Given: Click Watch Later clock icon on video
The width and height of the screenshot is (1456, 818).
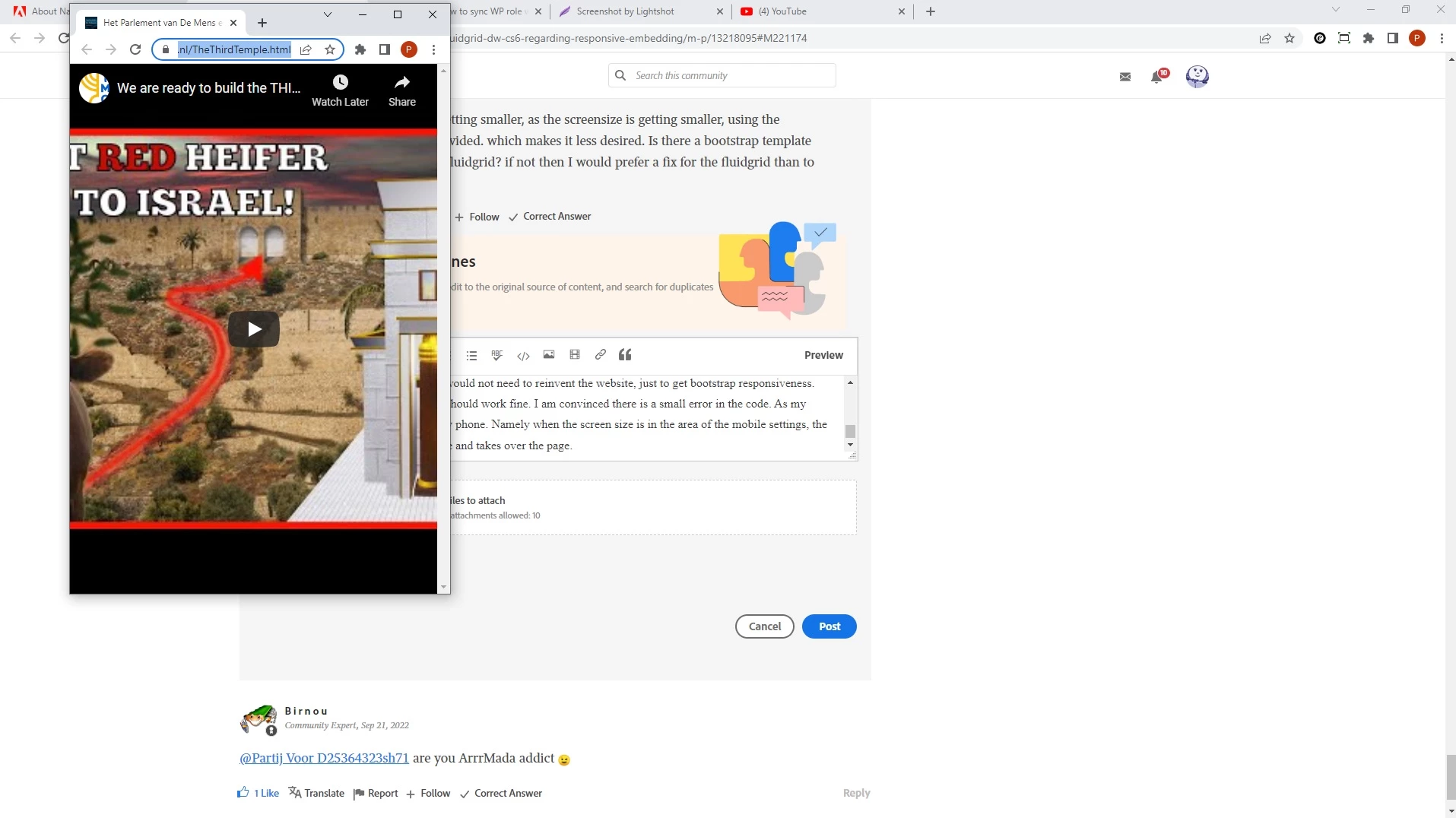Looking at the screenshot, I should click(x=341, y=82).
